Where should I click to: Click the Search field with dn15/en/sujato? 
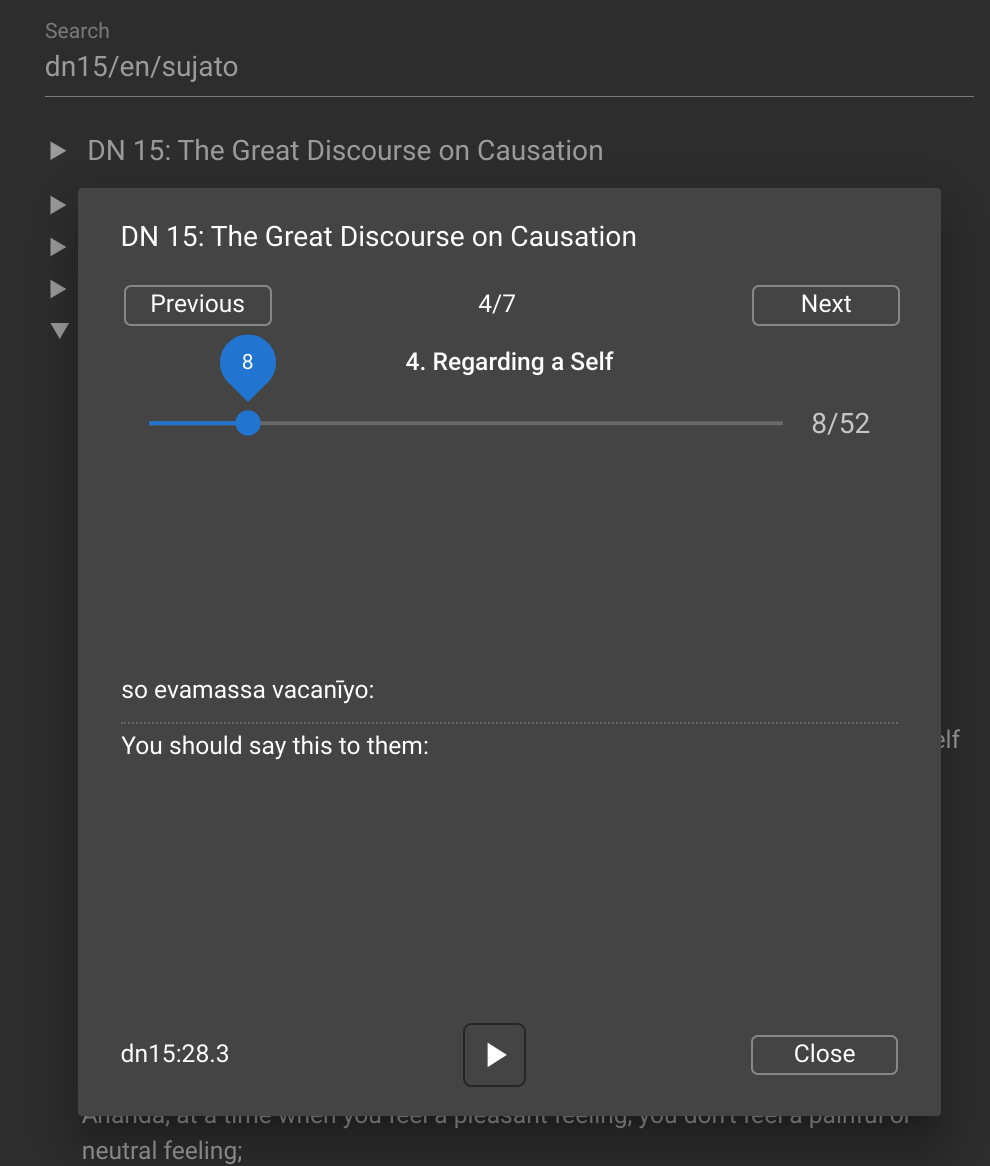(509, 67)
